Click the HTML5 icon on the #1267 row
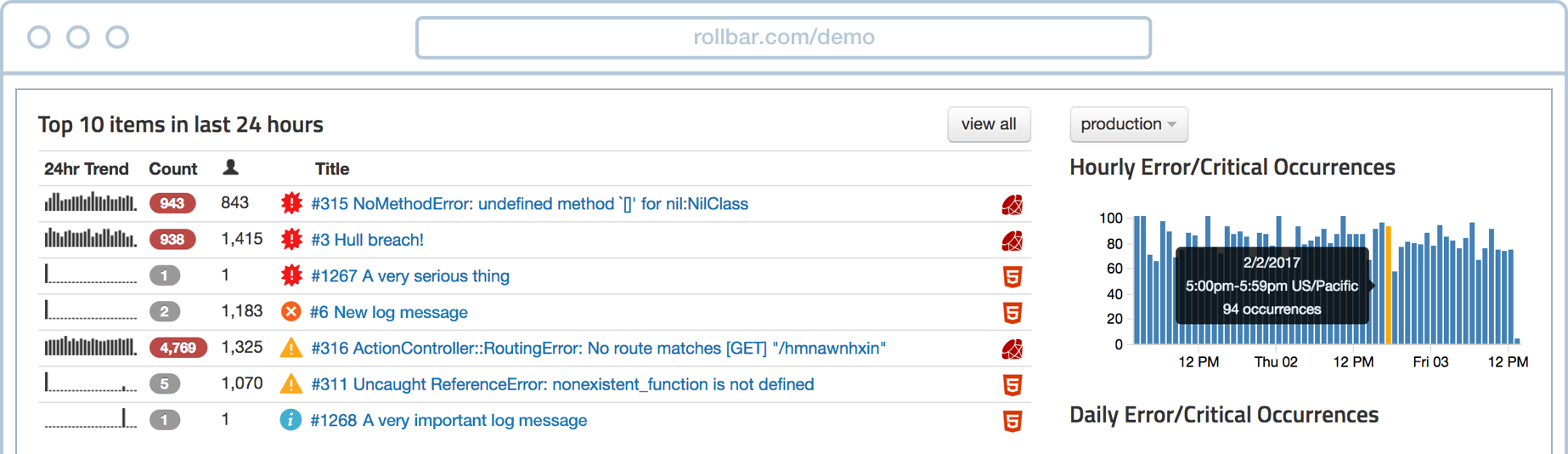Image resolution: width=1568 pixels, height=454 pixels. [x=1012, y=277]
